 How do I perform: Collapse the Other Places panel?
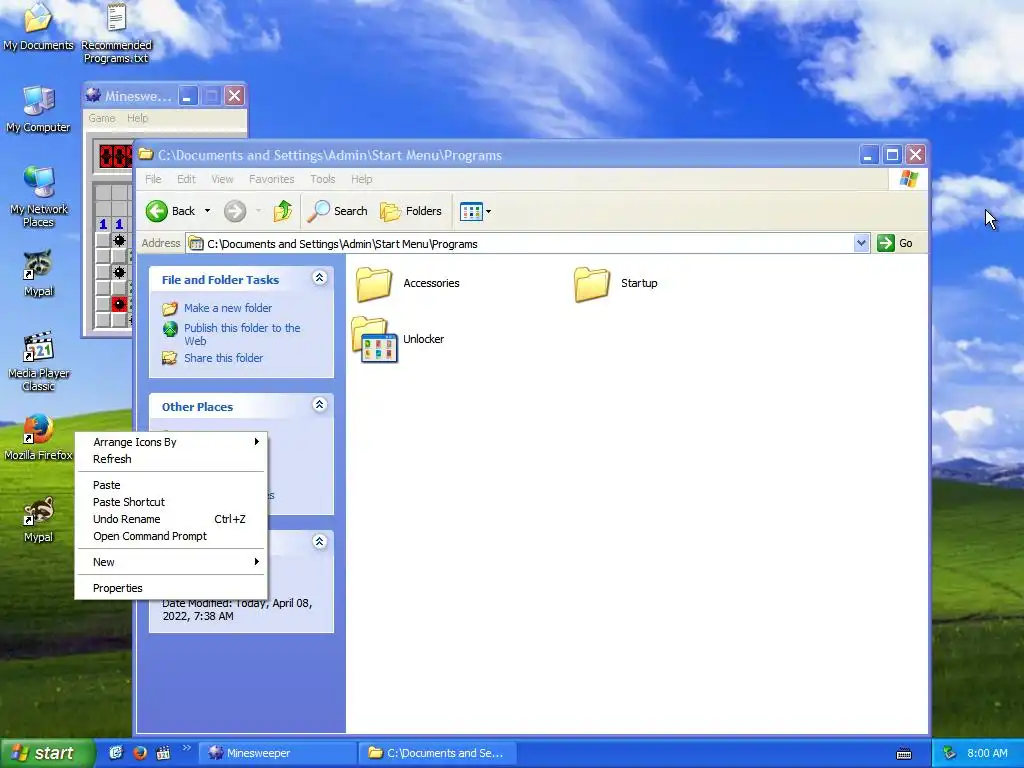[x=319, y=405]
